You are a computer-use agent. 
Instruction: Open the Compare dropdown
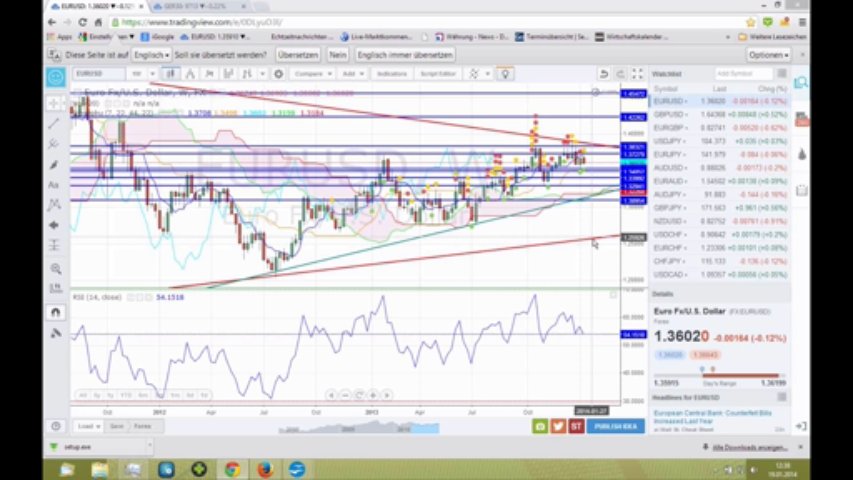tap(312, 73)
